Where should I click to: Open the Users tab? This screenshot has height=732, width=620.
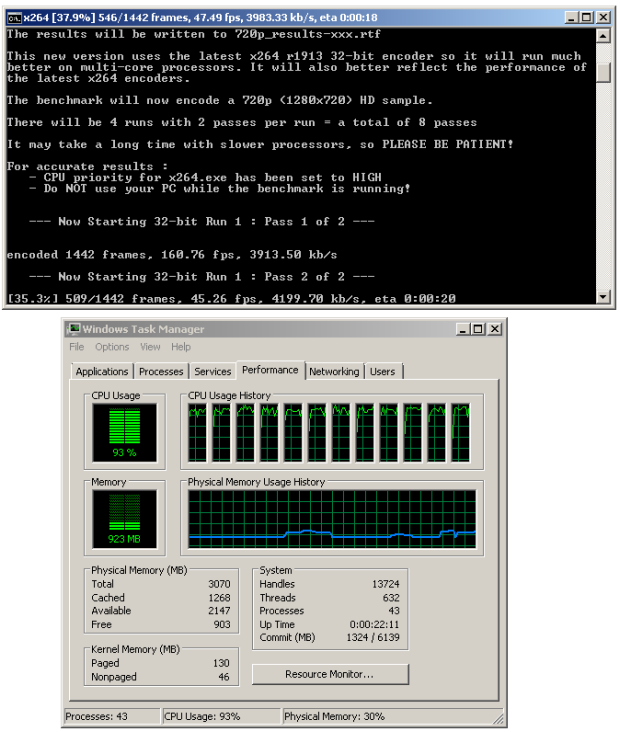pos(383,372)
